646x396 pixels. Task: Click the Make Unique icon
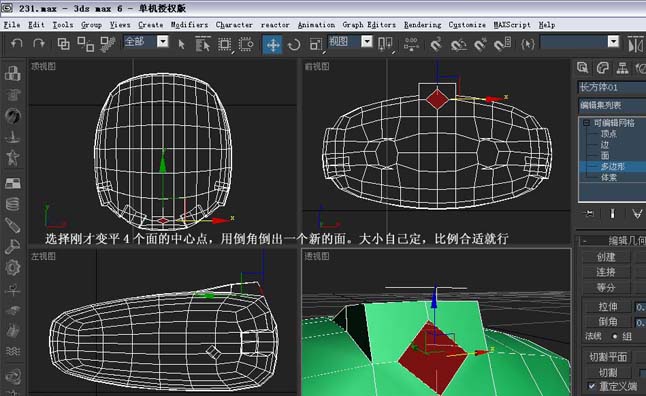click(x=637, y=213)
